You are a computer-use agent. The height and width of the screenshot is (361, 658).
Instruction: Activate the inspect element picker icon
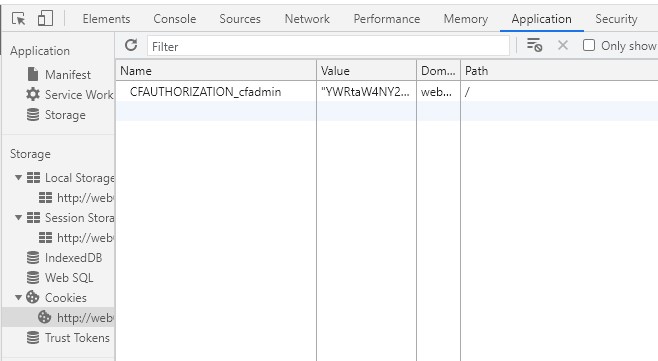click(18, 19)
